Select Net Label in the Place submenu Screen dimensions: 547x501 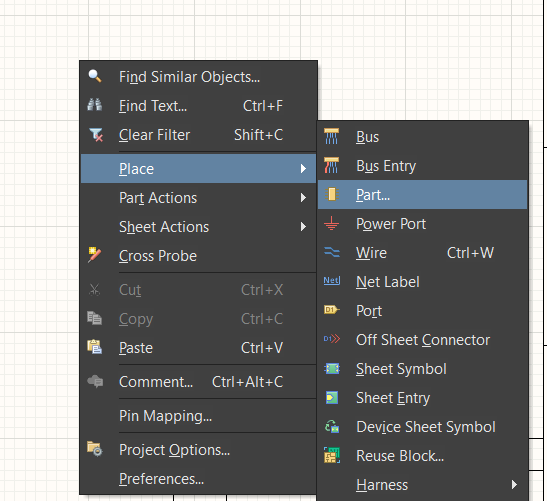click(x=422, y=282)
